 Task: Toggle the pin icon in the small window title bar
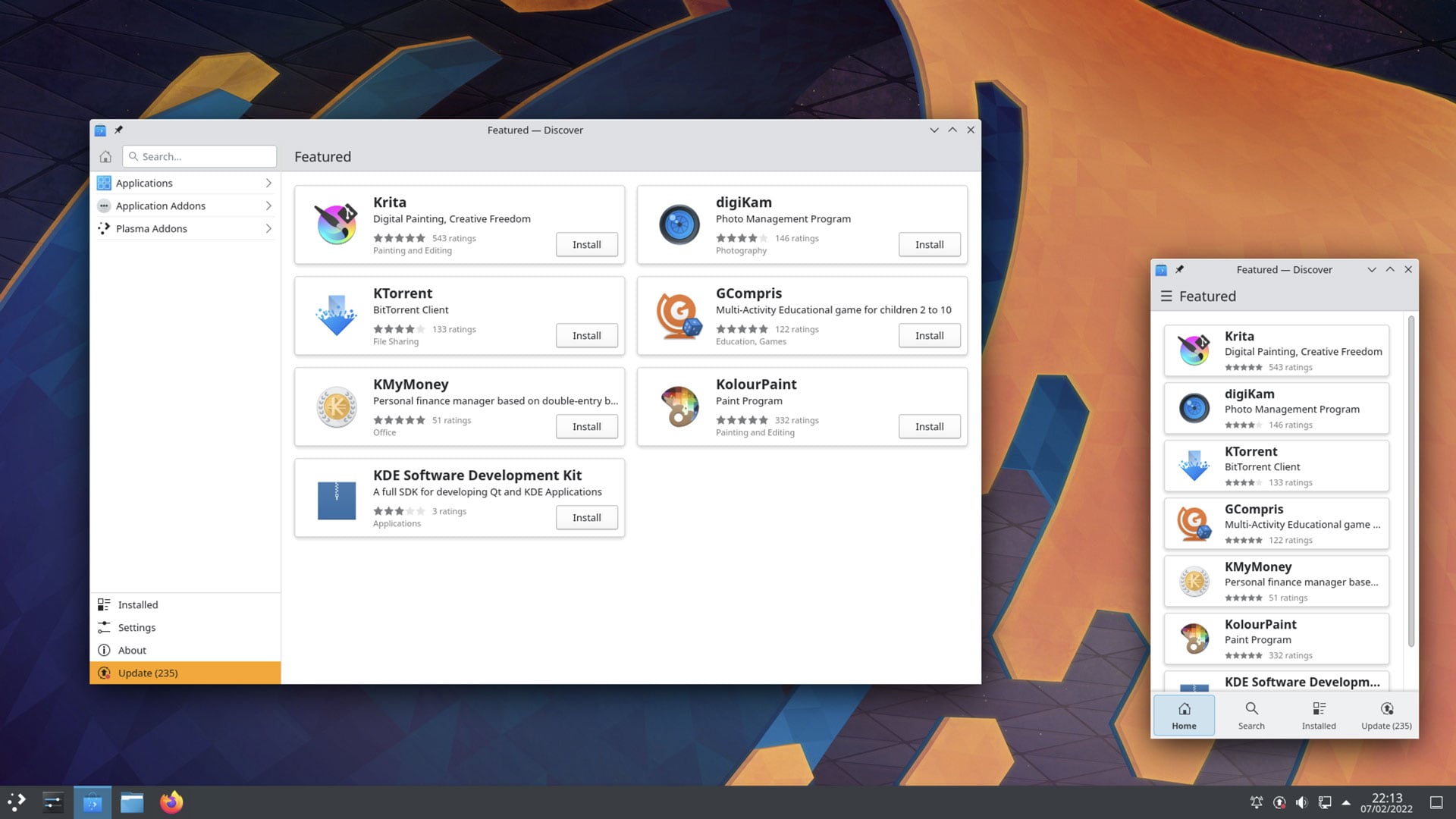1180,270
